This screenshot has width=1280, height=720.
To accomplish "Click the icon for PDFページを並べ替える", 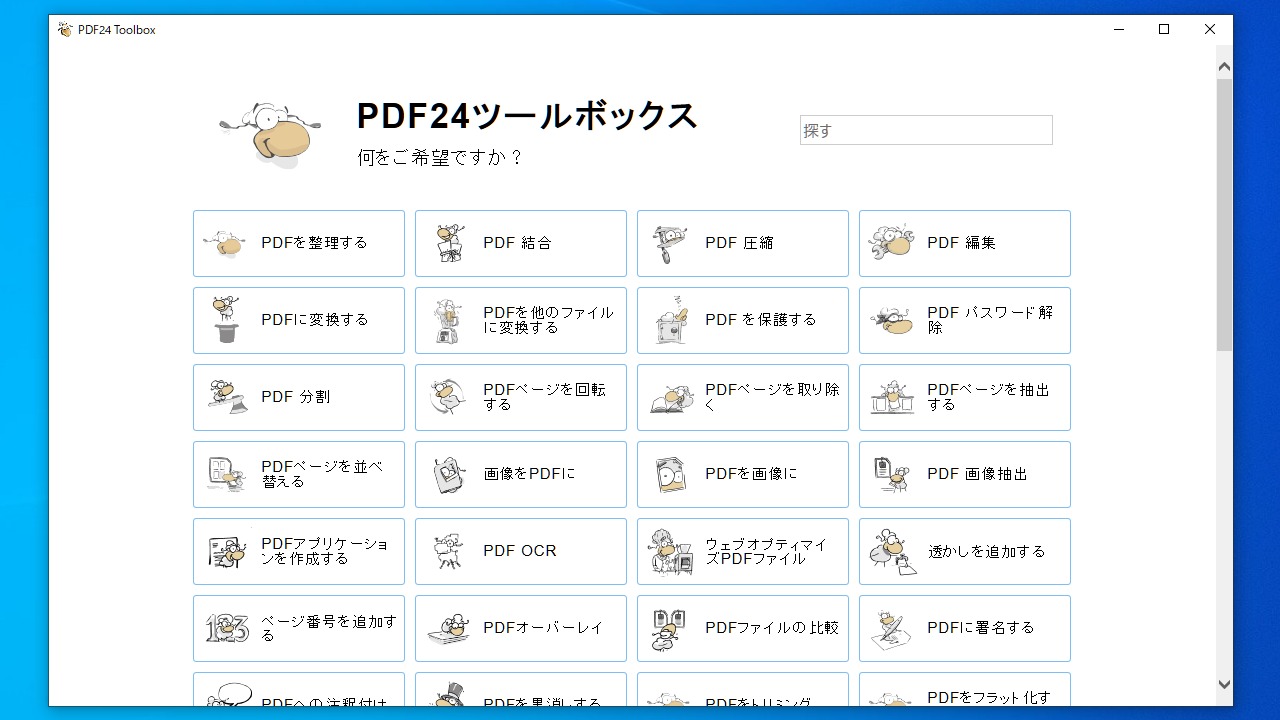I will [x=226, y=474].
